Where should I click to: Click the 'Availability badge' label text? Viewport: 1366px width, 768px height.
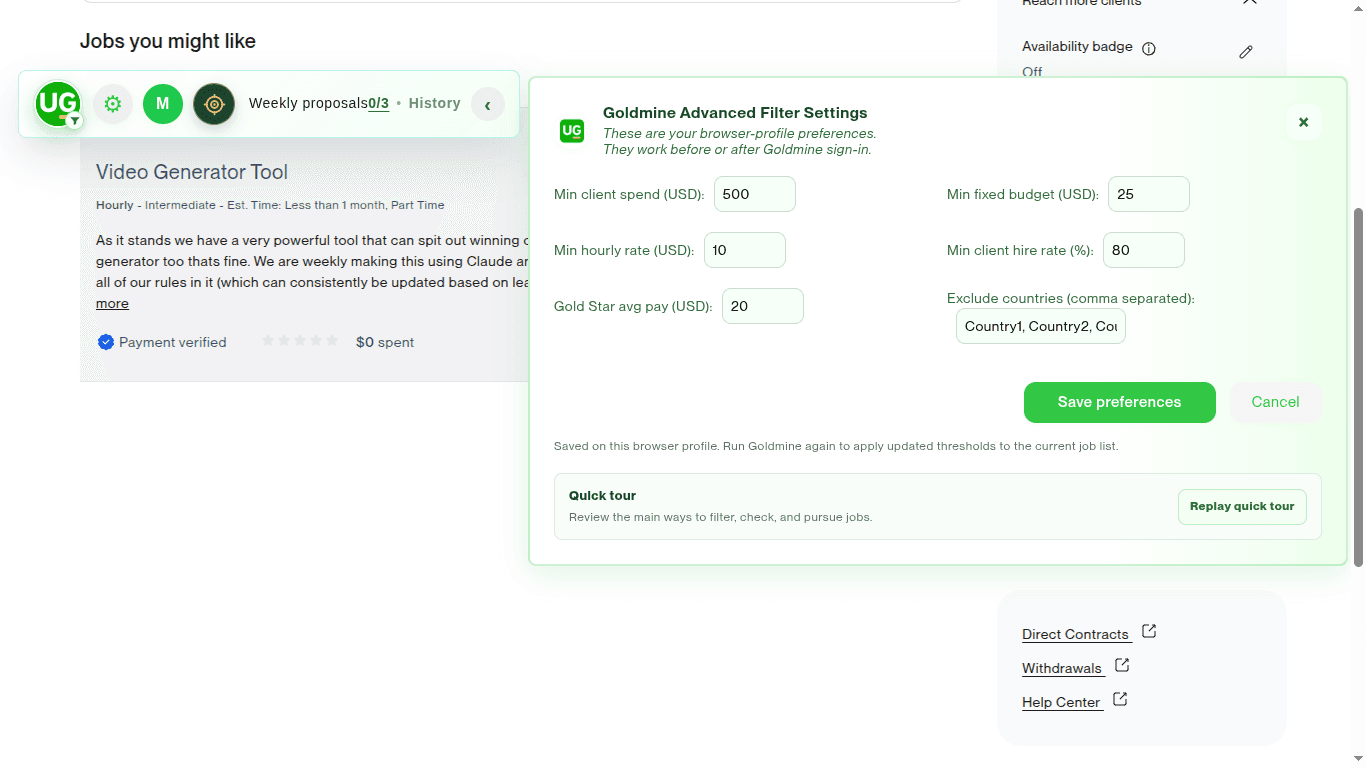pos(1077,47)
